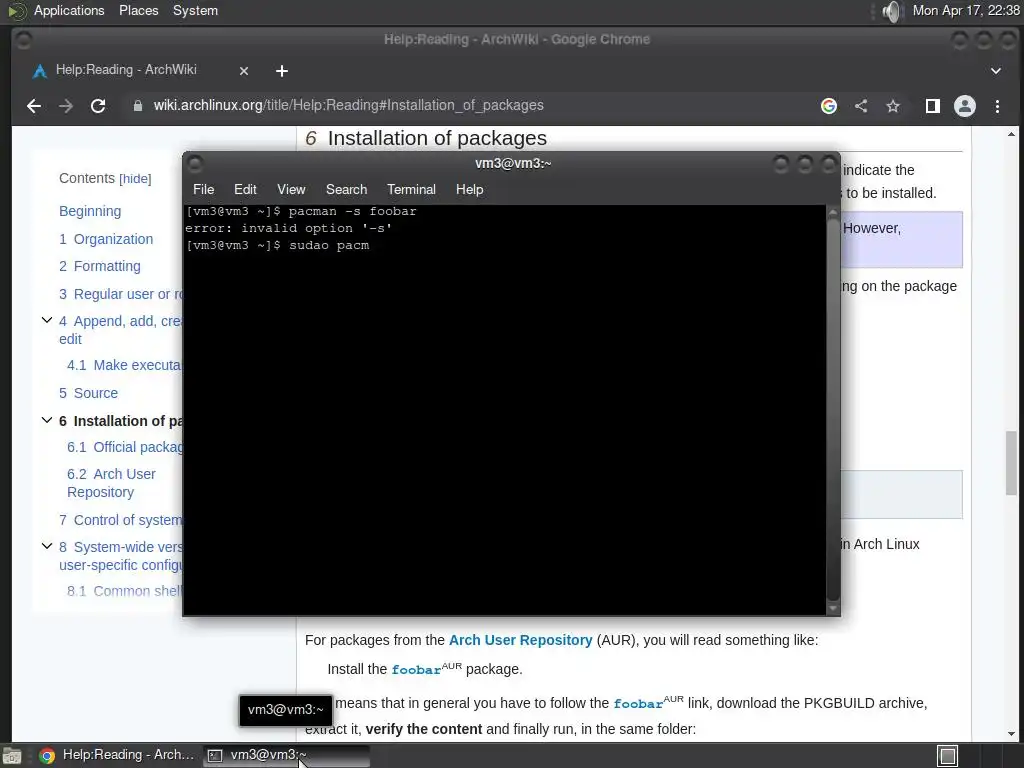This screenshot has width=1024, height=768.
Task: Go to section 7 Control of systemd units
Action: [x=120, y=520]
